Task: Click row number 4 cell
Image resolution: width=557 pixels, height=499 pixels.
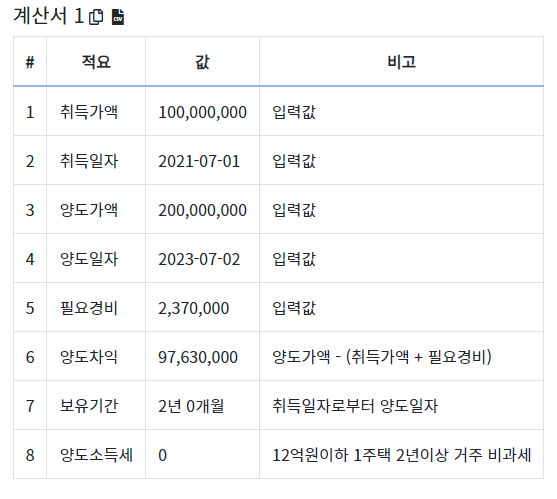Action: [30, 259]
